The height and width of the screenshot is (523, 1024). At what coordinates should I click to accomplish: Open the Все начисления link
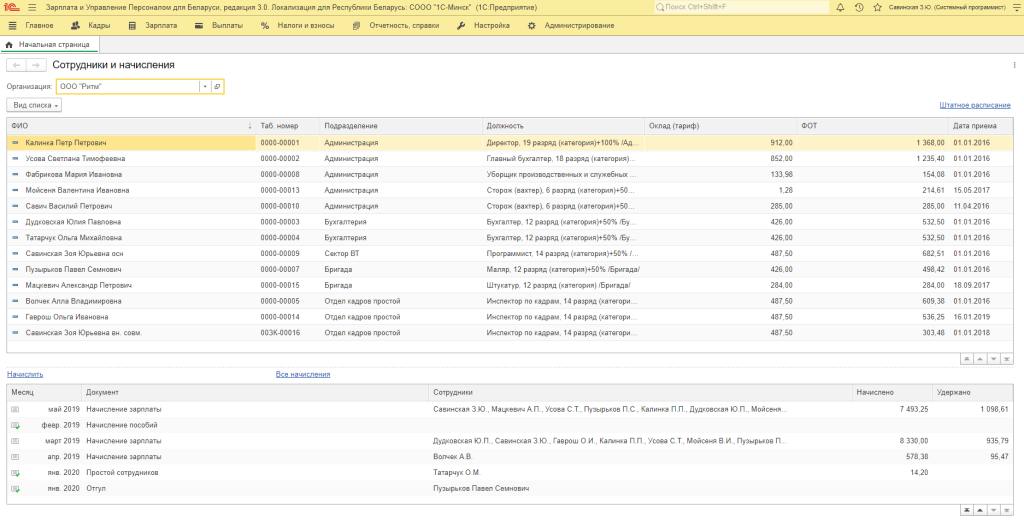[303, 374]
